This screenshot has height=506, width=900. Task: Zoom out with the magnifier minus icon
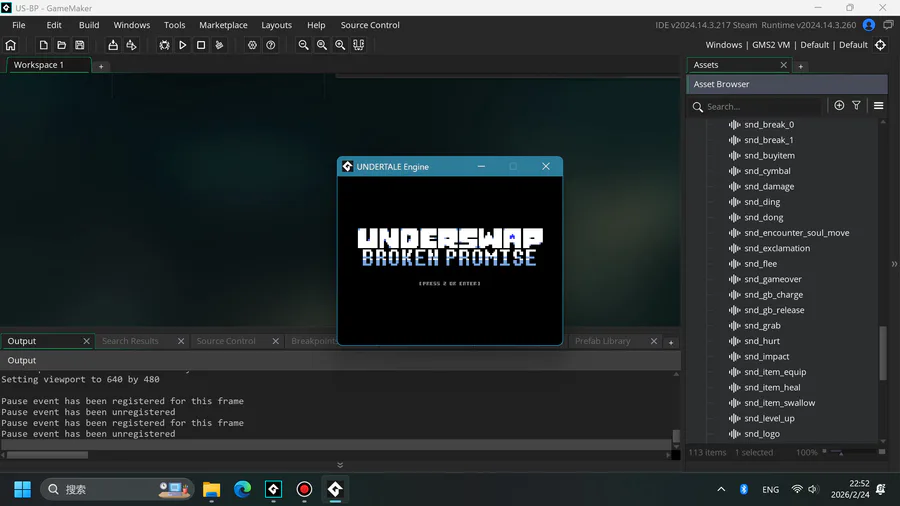point(304,45)
